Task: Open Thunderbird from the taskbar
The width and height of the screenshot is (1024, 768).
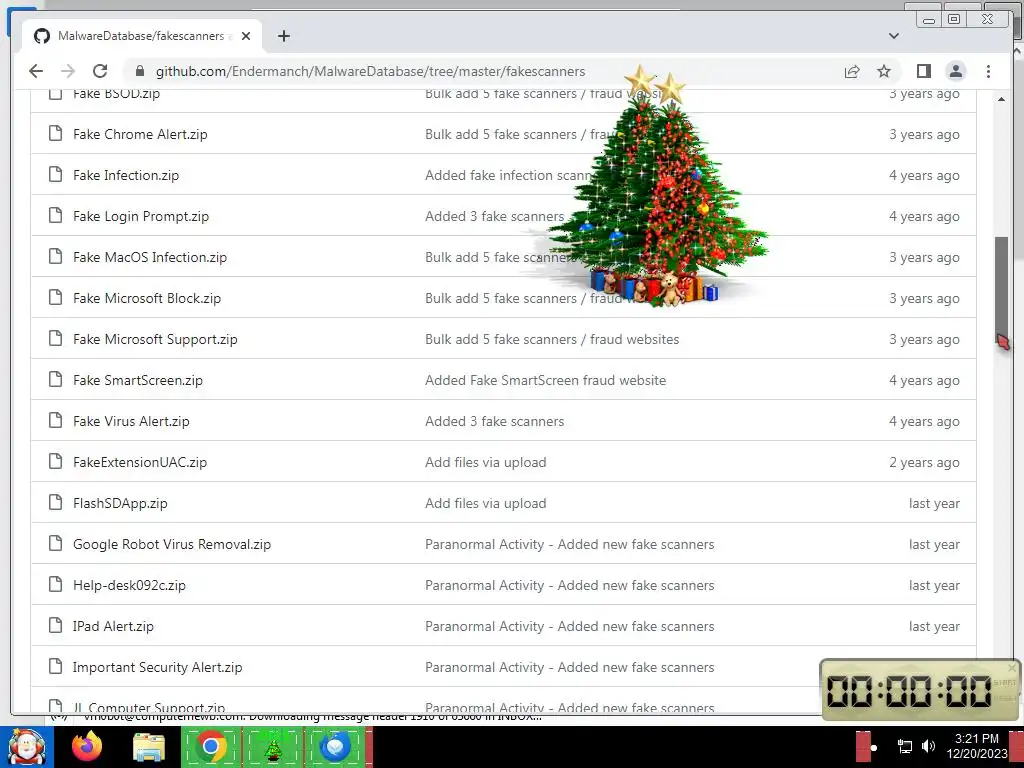Action: (x=336, y=746)
